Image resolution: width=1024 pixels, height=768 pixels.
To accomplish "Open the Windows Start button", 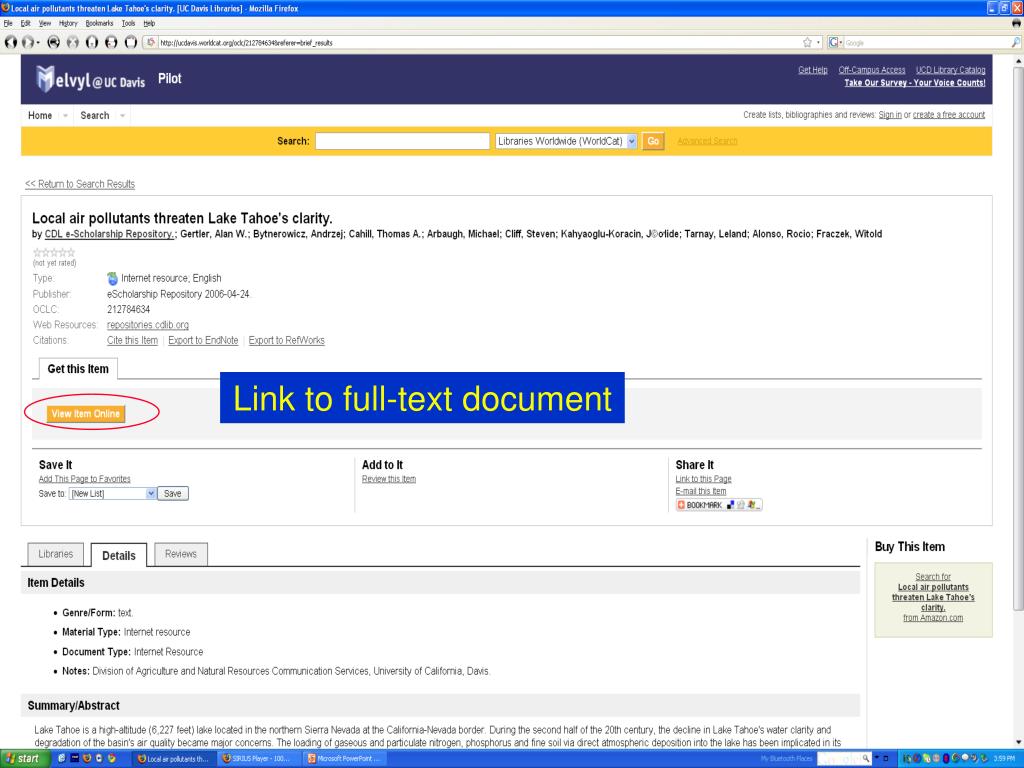I will click(23, 758).
